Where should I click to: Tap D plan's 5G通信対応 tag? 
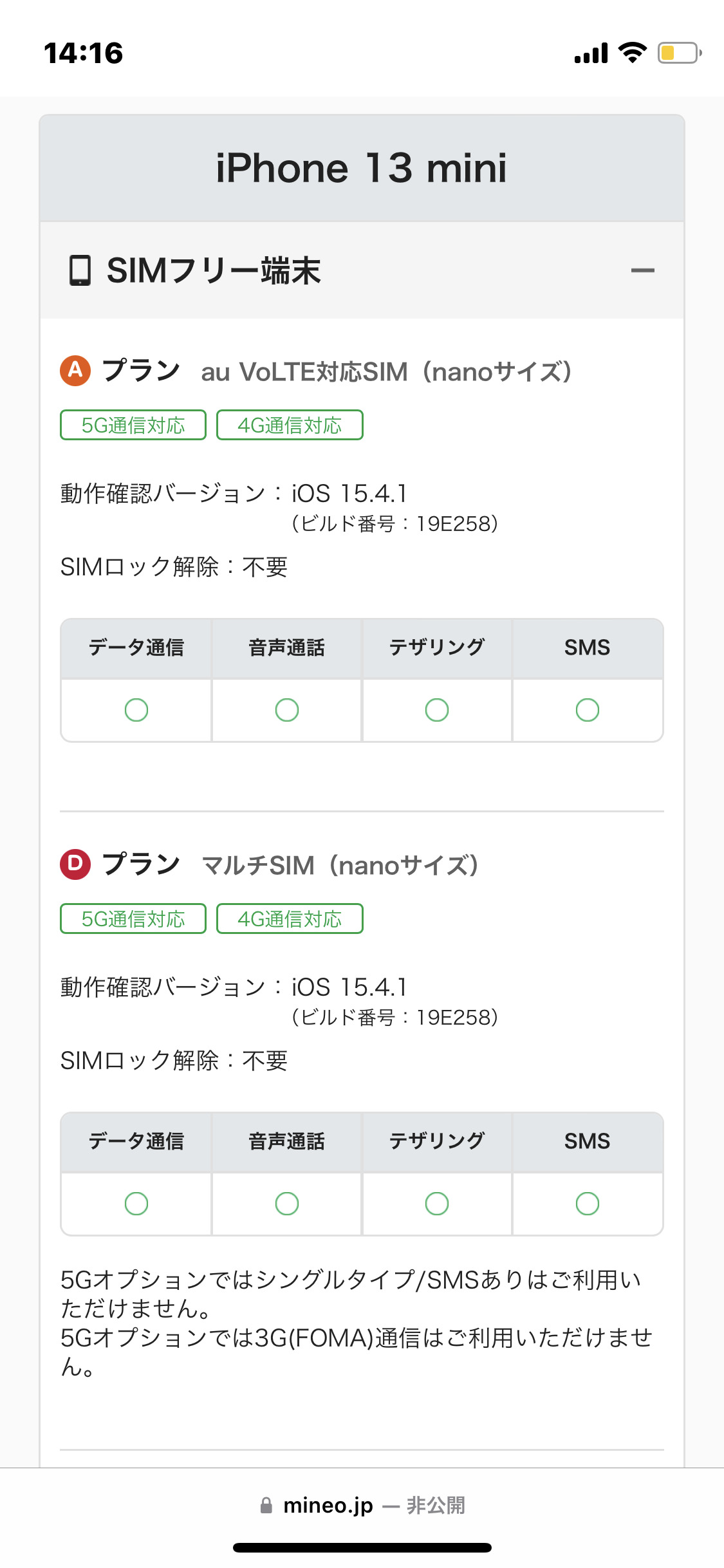pos(133,919)
